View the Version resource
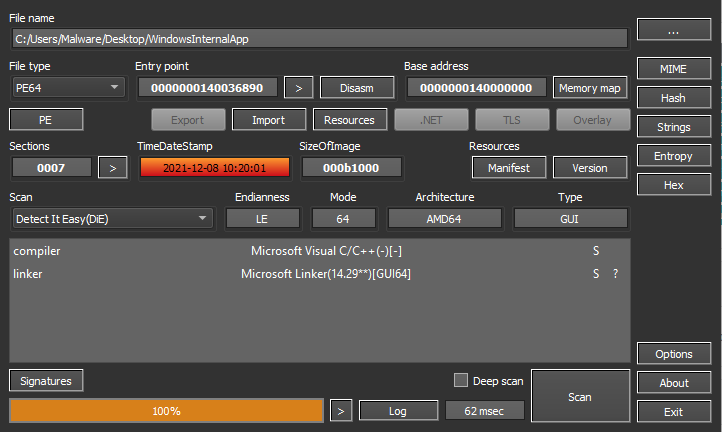 pyautogui.click(x=590, y=168)
